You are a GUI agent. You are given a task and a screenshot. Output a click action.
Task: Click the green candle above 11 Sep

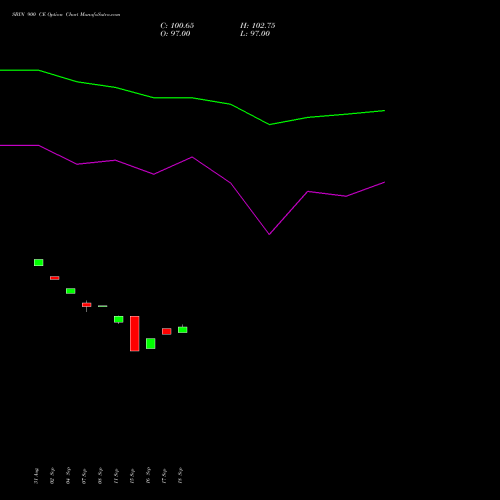[119, 319]
